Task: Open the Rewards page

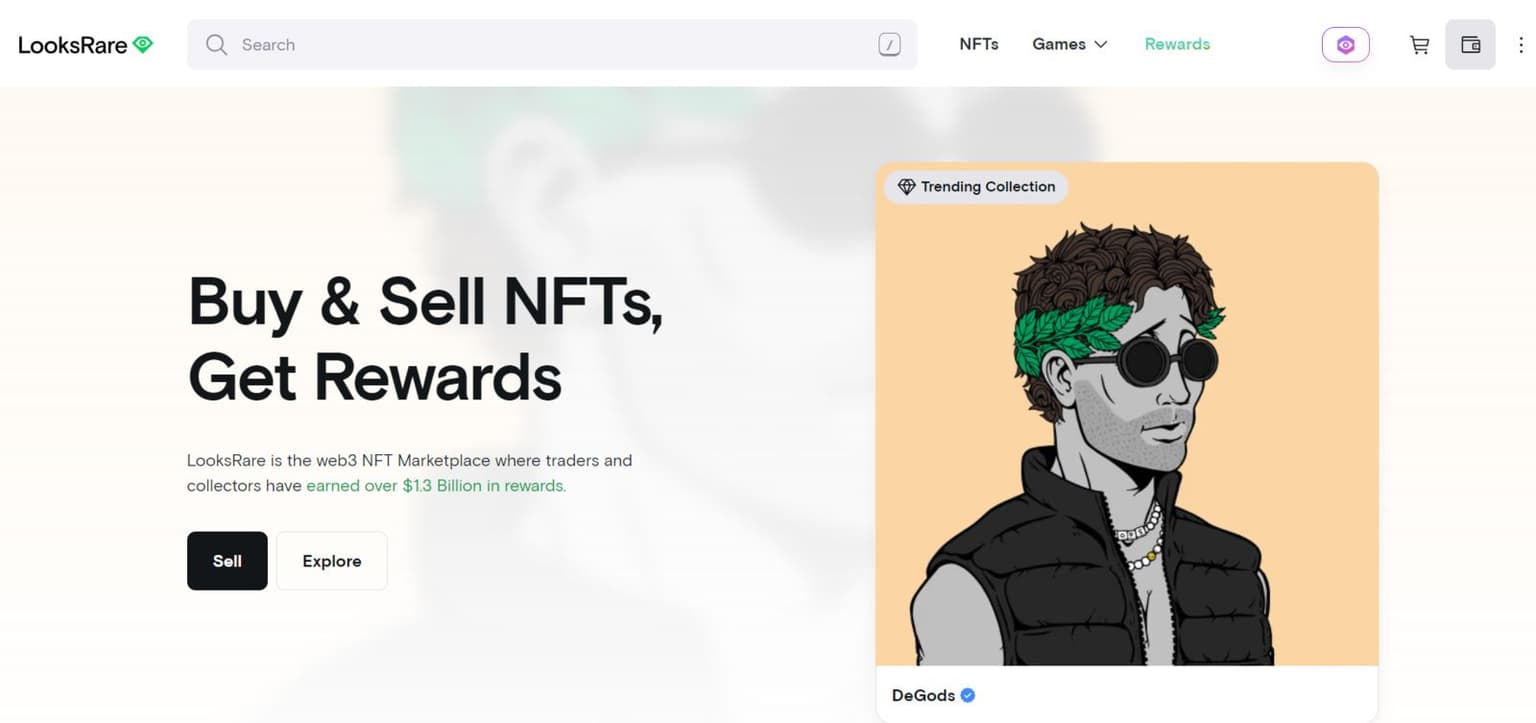Action: tap(1177, 44)
